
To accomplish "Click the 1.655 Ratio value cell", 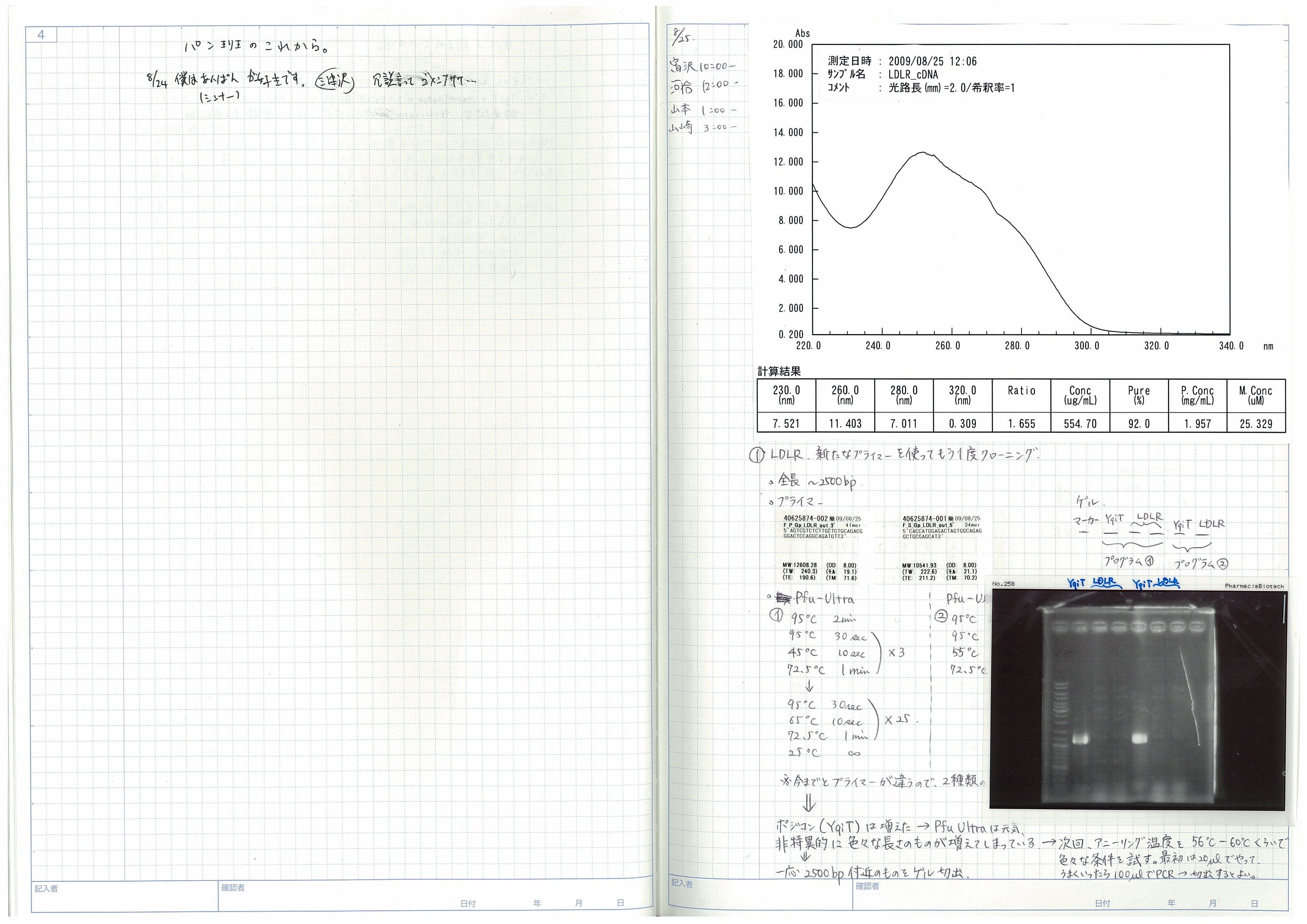I will (x=1021, y=424).
